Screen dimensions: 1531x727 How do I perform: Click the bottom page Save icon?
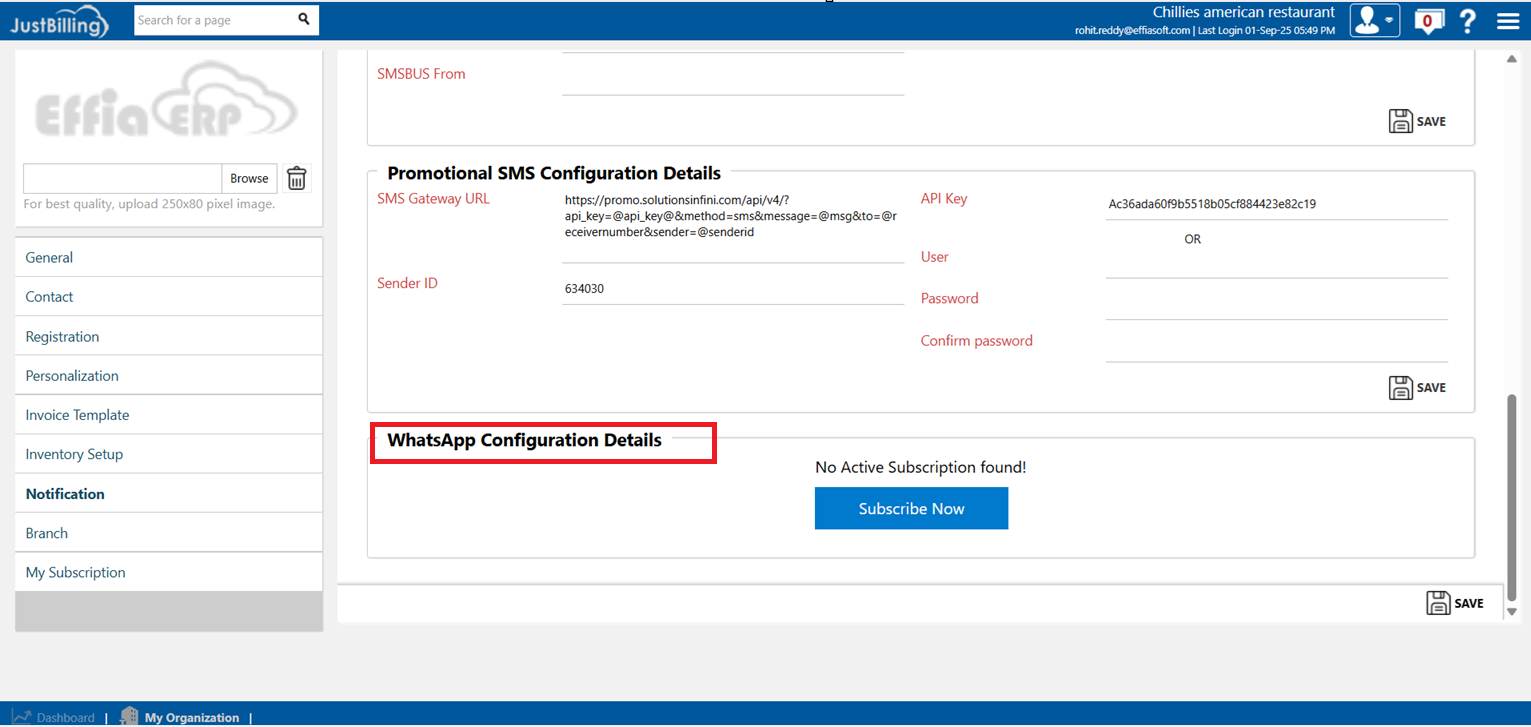[x=1454, y=603]
